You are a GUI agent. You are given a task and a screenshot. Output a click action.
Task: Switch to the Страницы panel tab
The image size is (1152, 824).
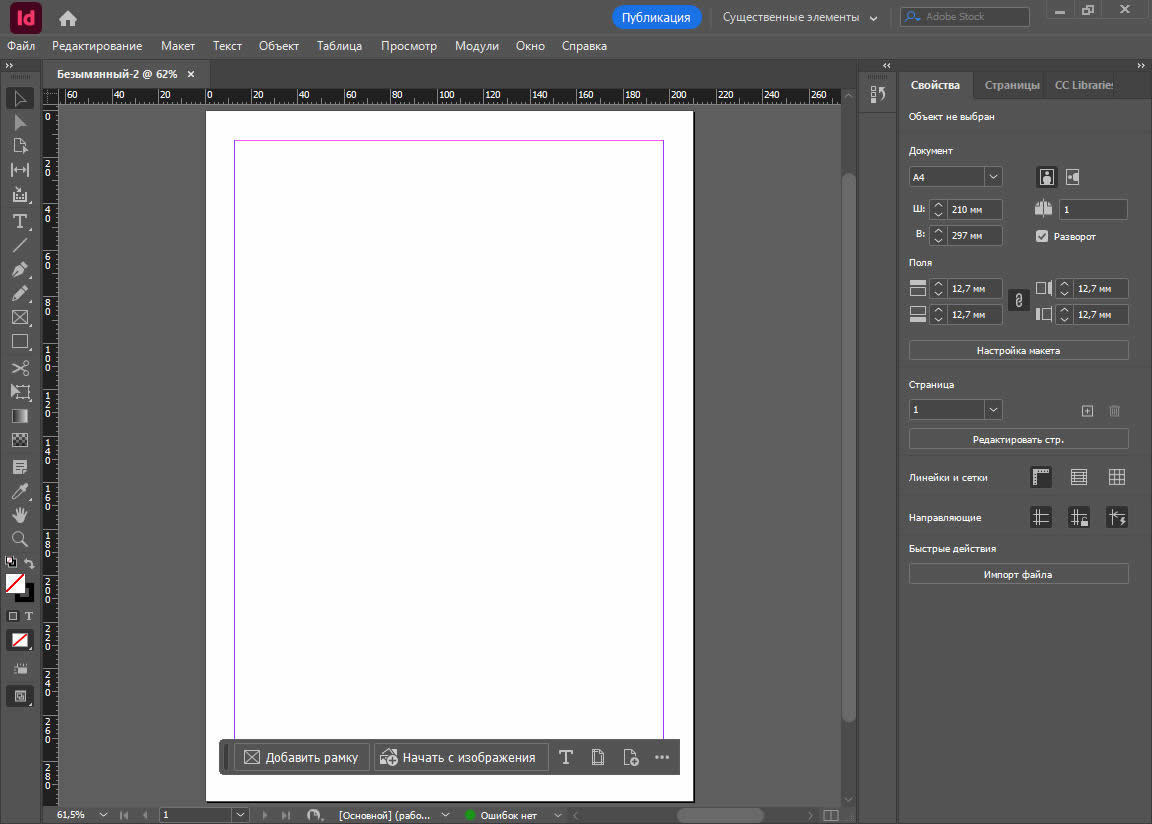click(x=1011, y=85)
